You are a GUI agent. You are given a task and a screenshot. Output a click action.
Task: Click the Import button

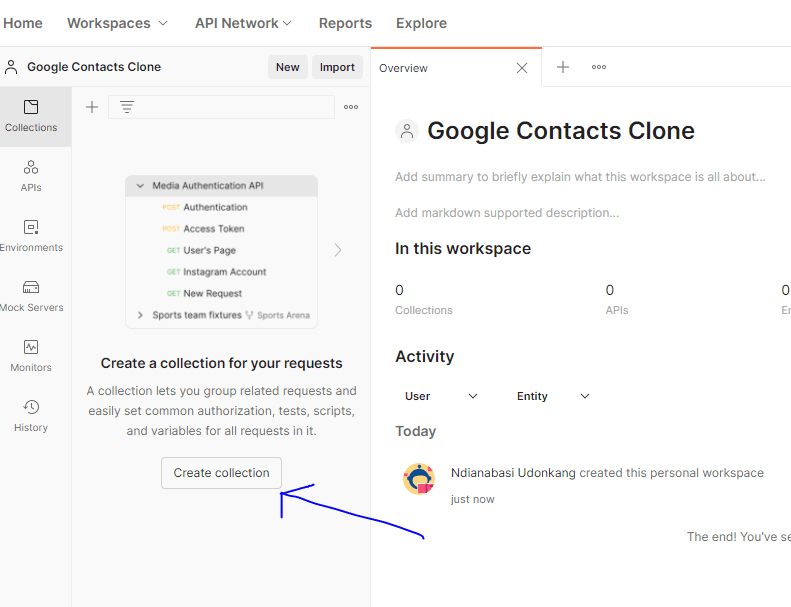pos(337,67)
